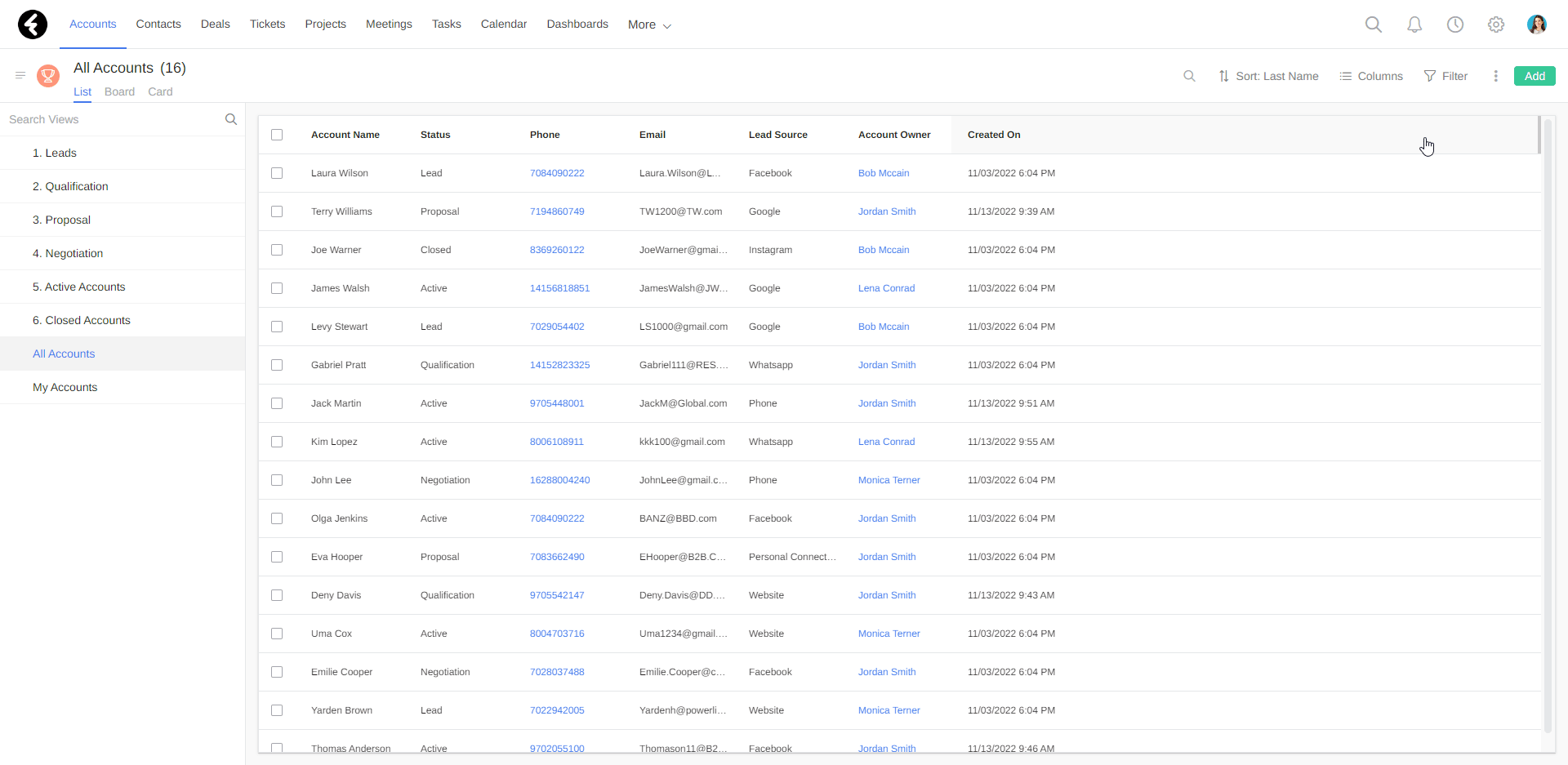The height and width of the screenshot is (765, 1568).
Task: Select checkbox for James Walsh
Action: pyautogui.click(x=277, y=288)
